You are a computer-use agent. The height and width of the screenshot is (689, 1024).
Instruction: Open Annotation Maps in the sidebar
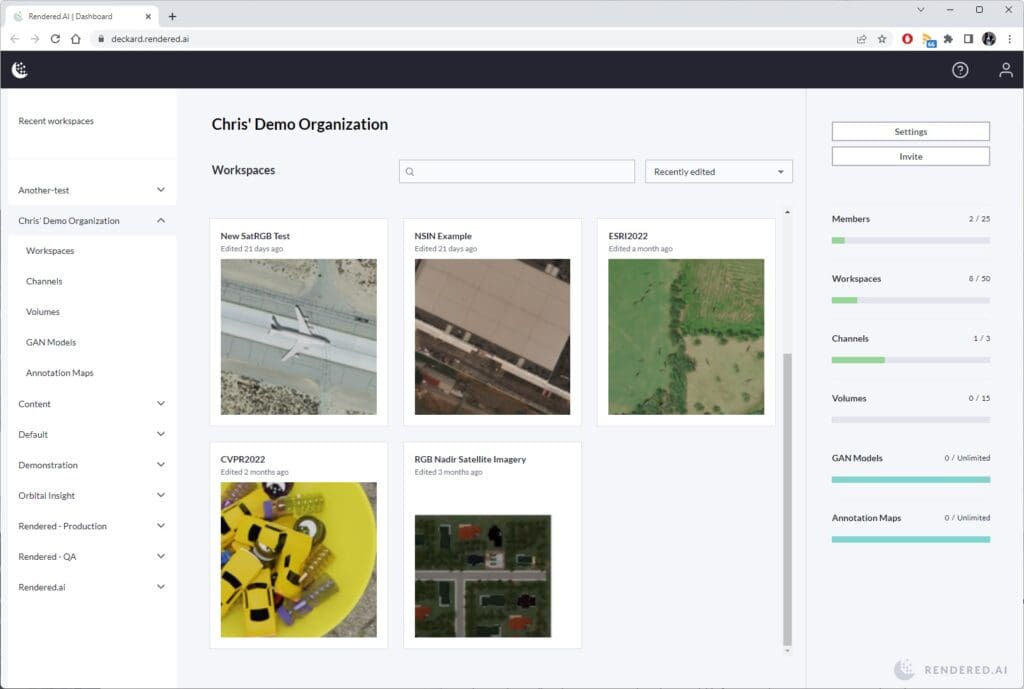click(x=60, y=373)
